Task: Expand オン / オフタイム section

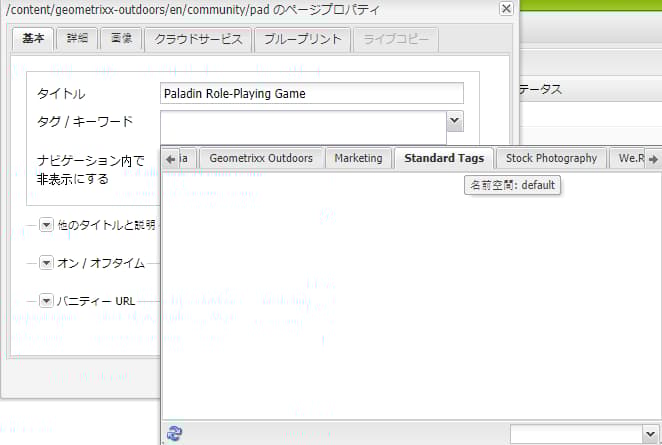Action: 46,263
